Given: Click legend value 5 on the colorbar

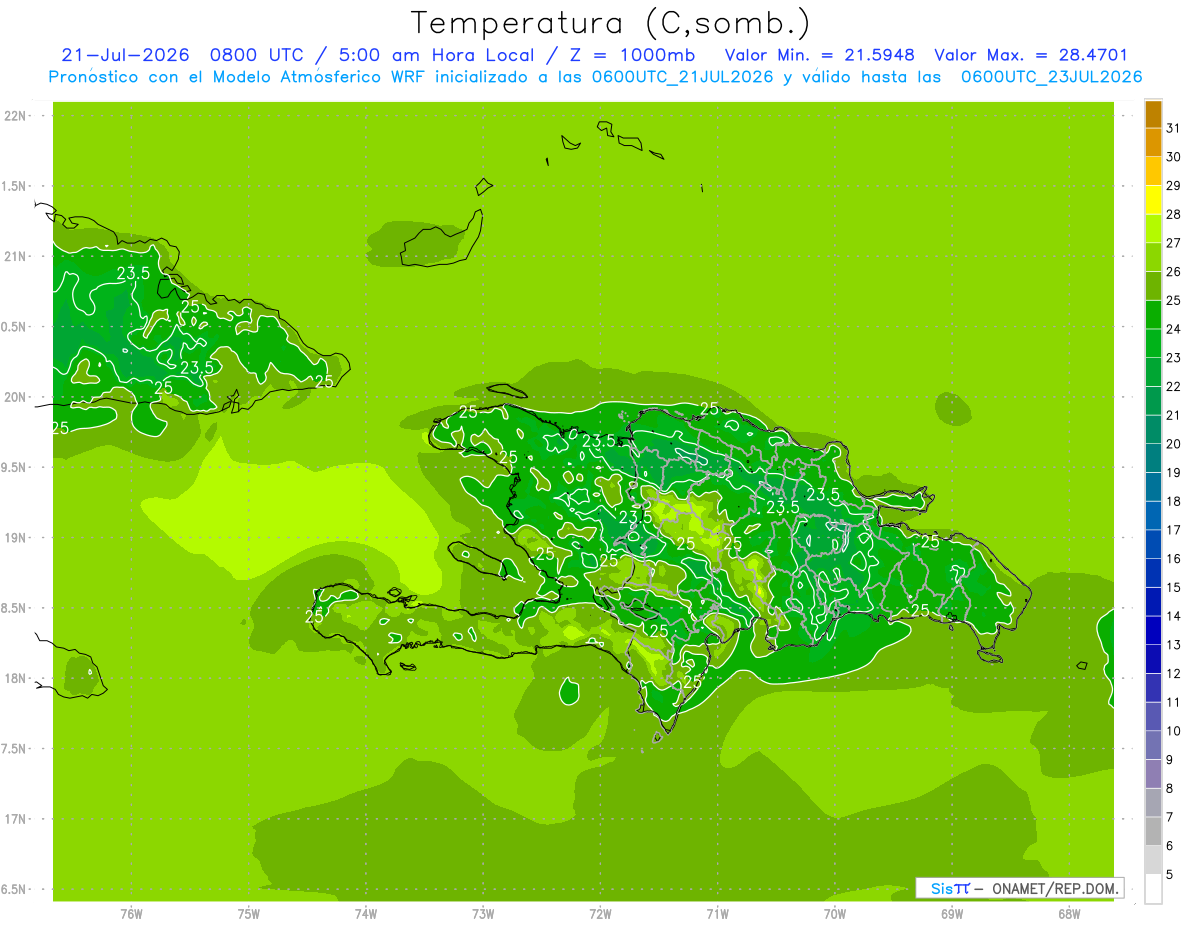Looking at the screenshot, I should point(1170,874).
